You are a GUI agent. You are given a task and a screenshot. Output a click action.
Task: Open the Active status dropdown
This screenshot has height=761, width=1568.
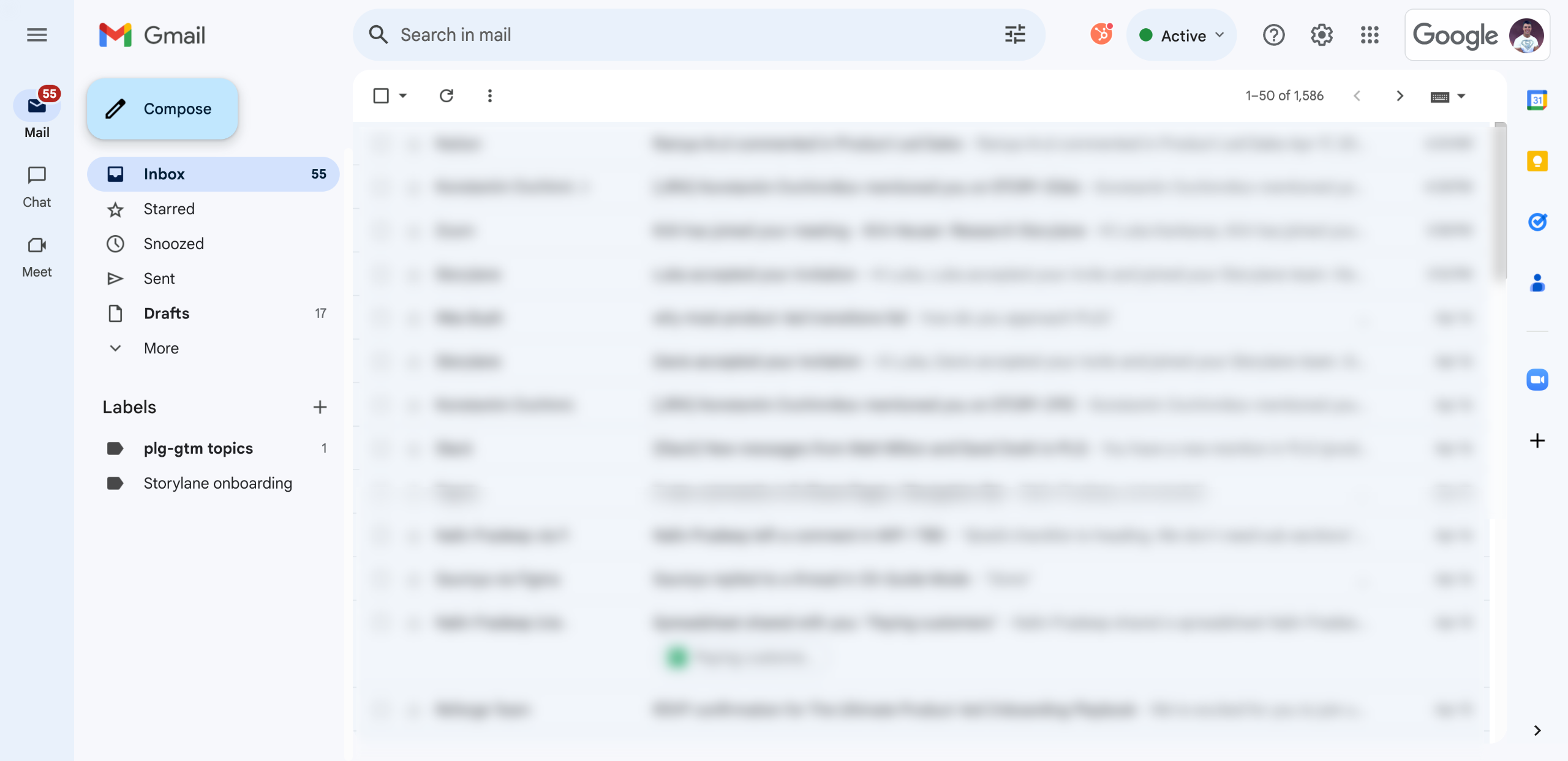[x=1182, y=36]
